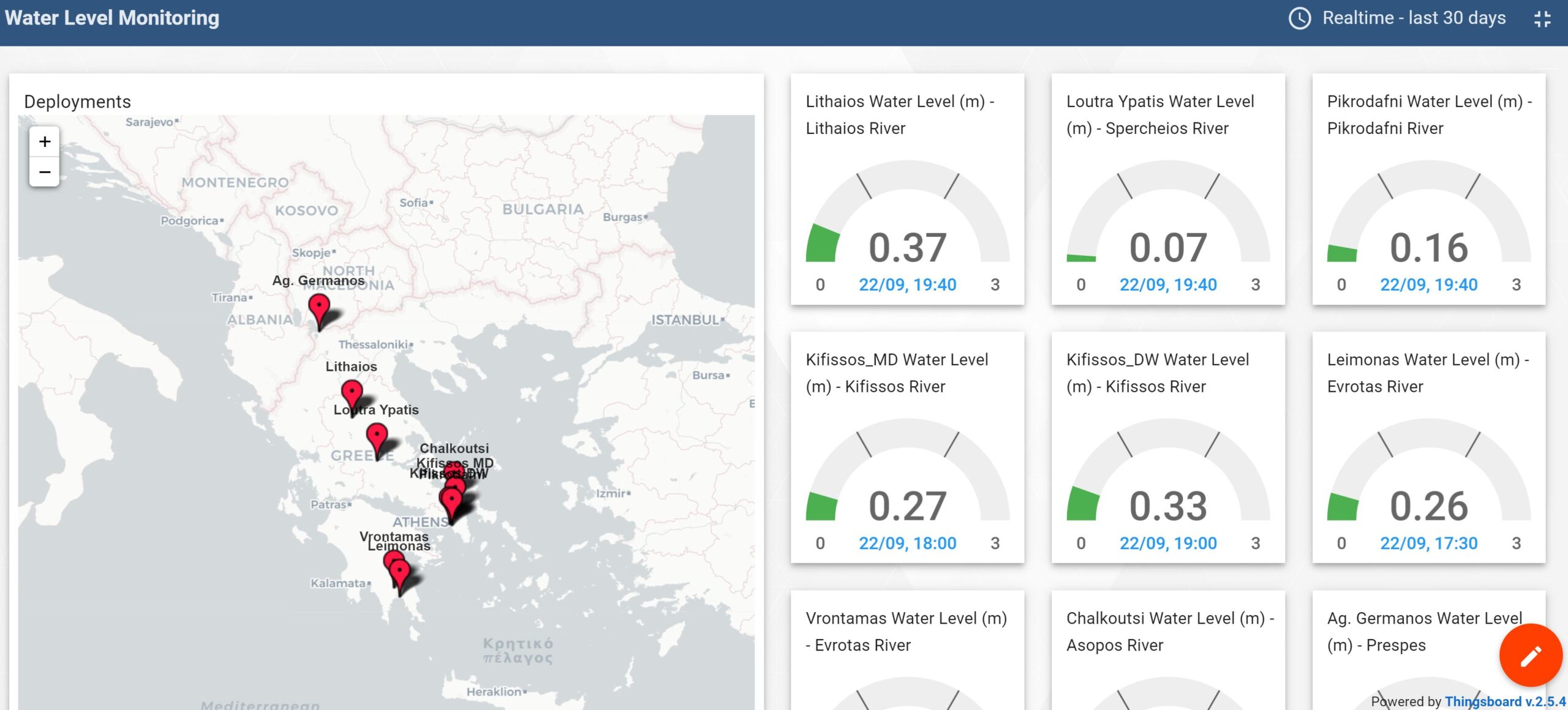This screenshot has height=710, width=1568.
Task: Click the Pikrodafni 0.16 gauge value
Action: pyautogui.click(x=1429, y=248)
